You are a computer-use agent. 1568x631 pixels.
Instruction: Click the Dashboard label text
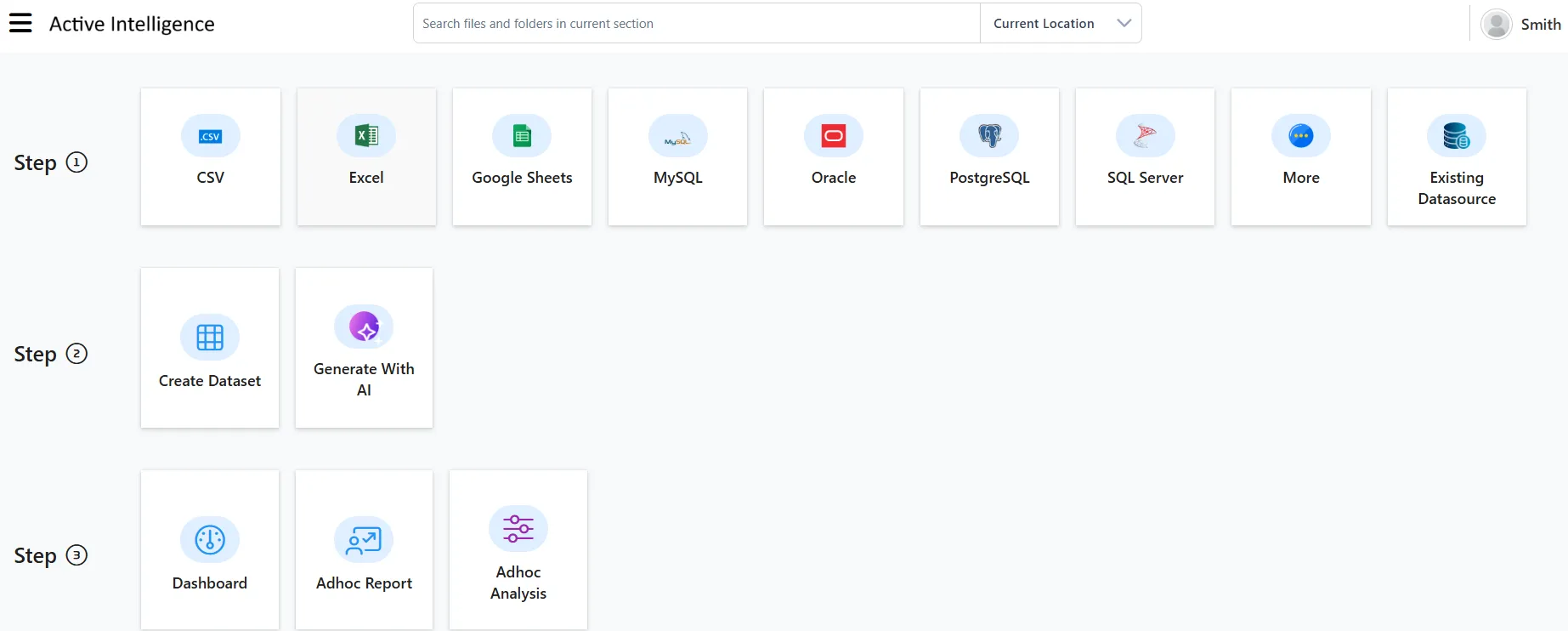[210, 583]
